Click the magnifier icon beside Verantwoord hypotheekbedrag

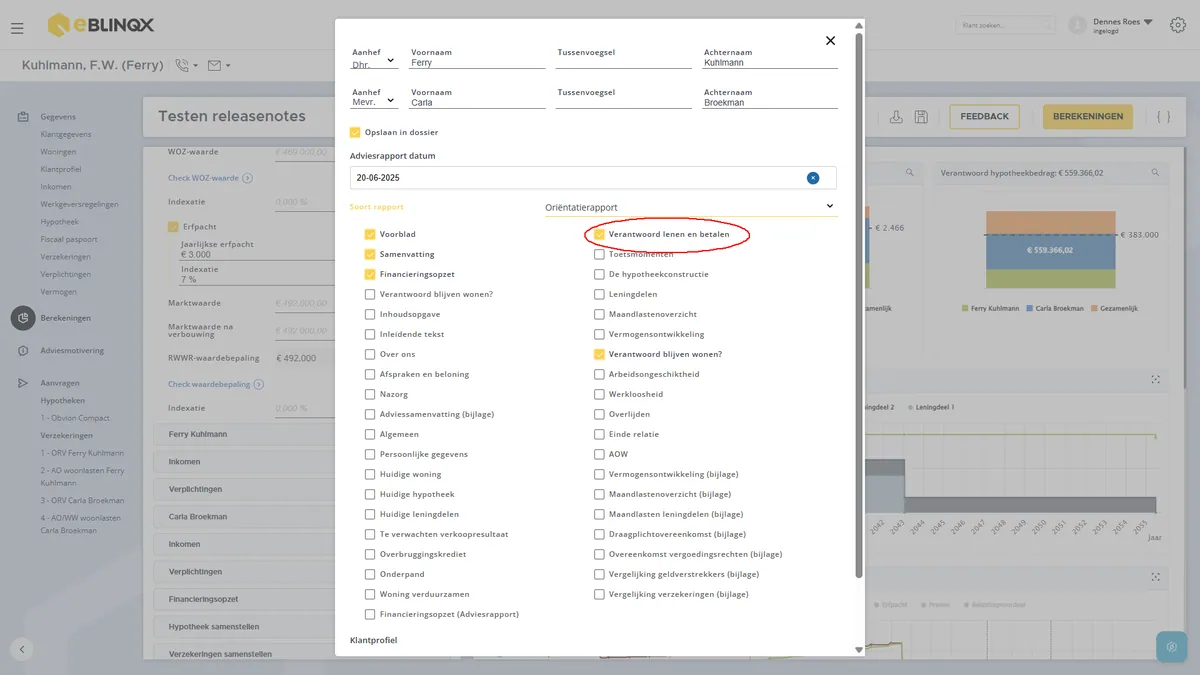point(1155,172)
